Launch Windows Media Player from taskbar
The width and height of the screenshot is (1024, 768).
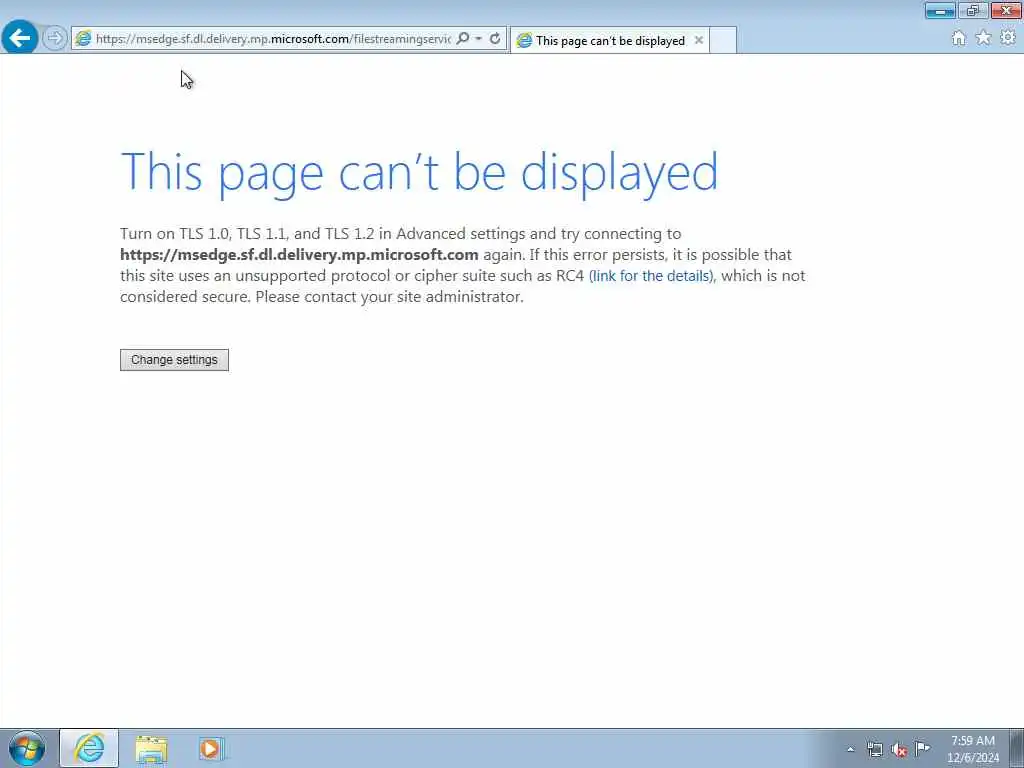(x=210, y=749)
